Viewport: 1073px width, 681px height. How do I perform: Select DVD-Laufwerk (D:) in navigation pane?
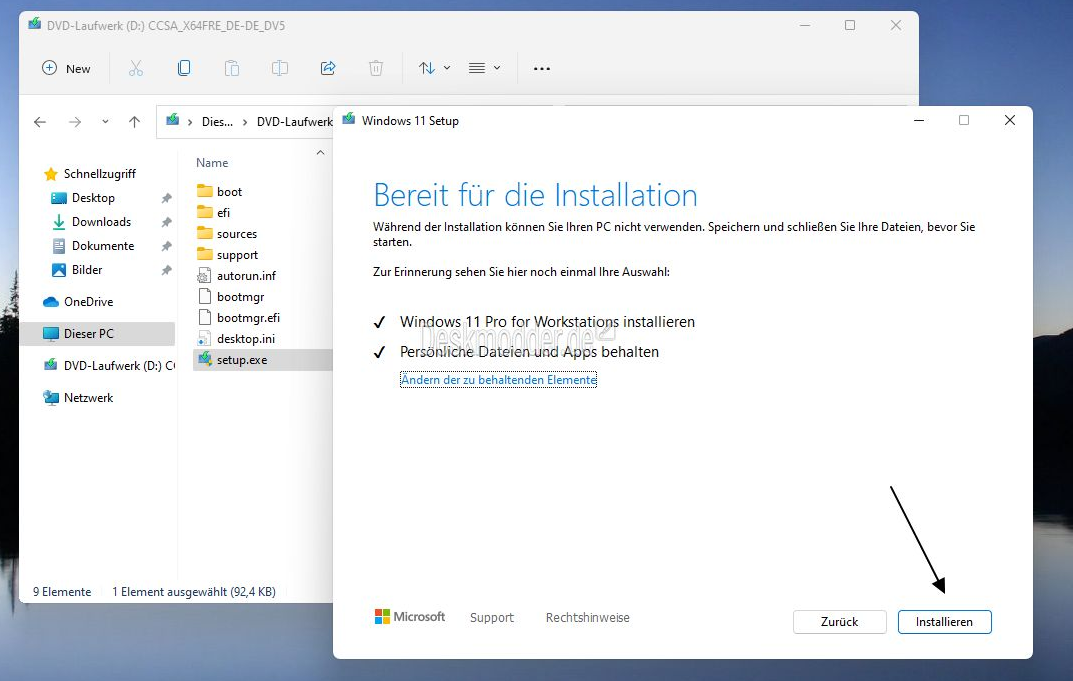click(x=109, y=365)
